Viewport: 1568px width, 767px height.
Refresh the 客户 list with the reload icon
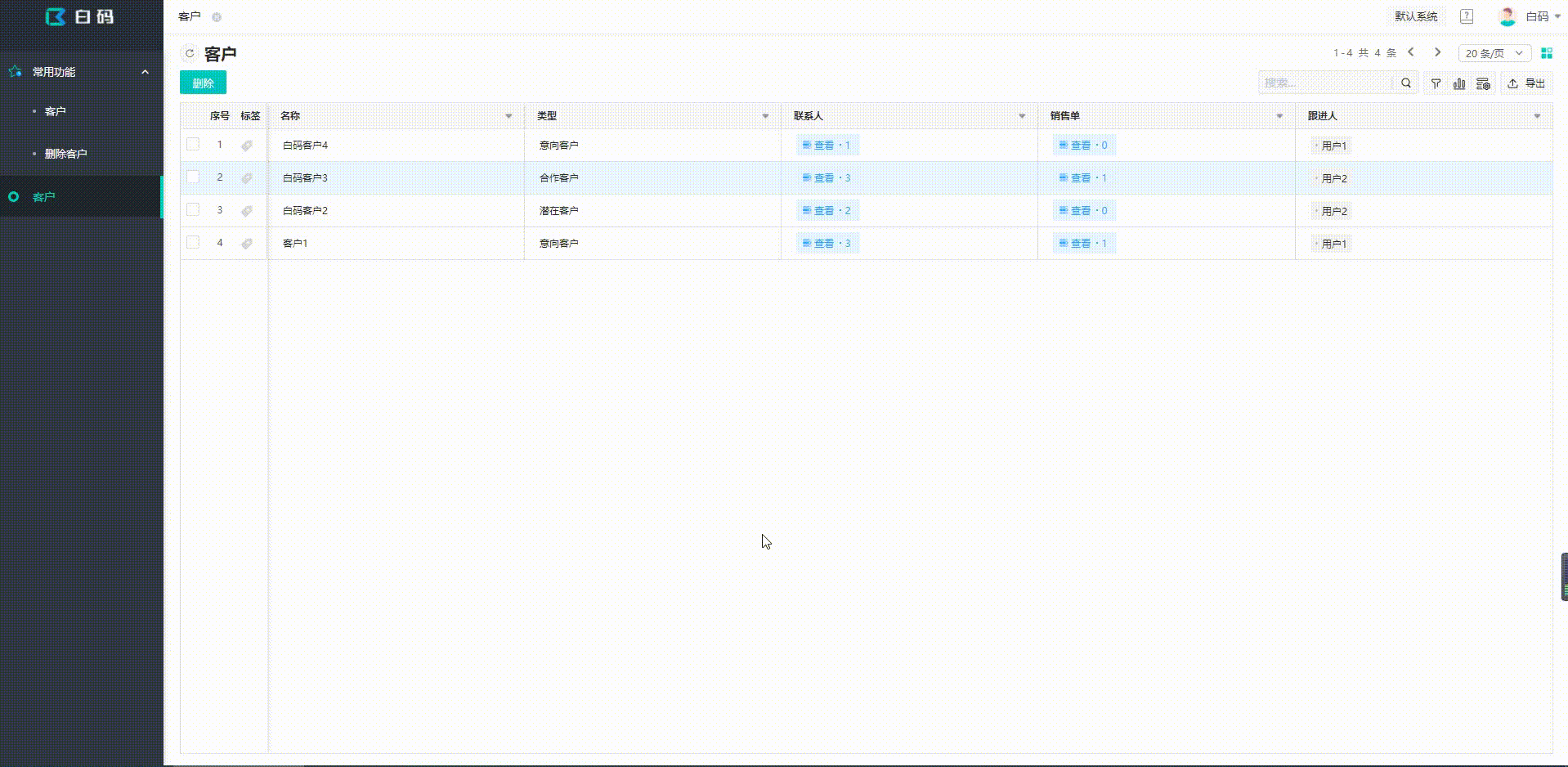pyautogui.click(x=190, y=54)
